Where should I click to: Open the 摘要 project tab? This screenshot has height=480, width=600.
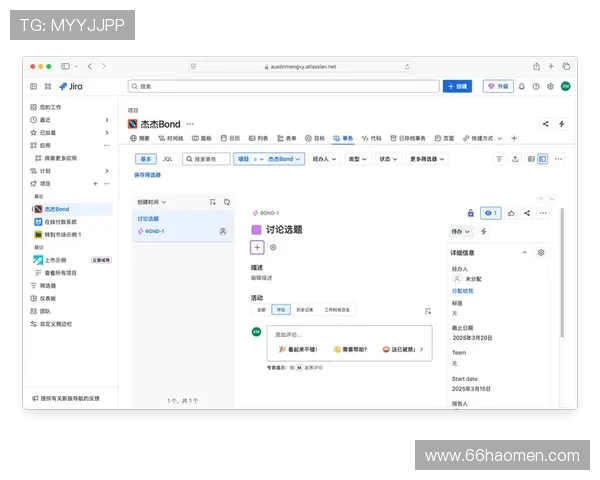(x=140, y=138)
